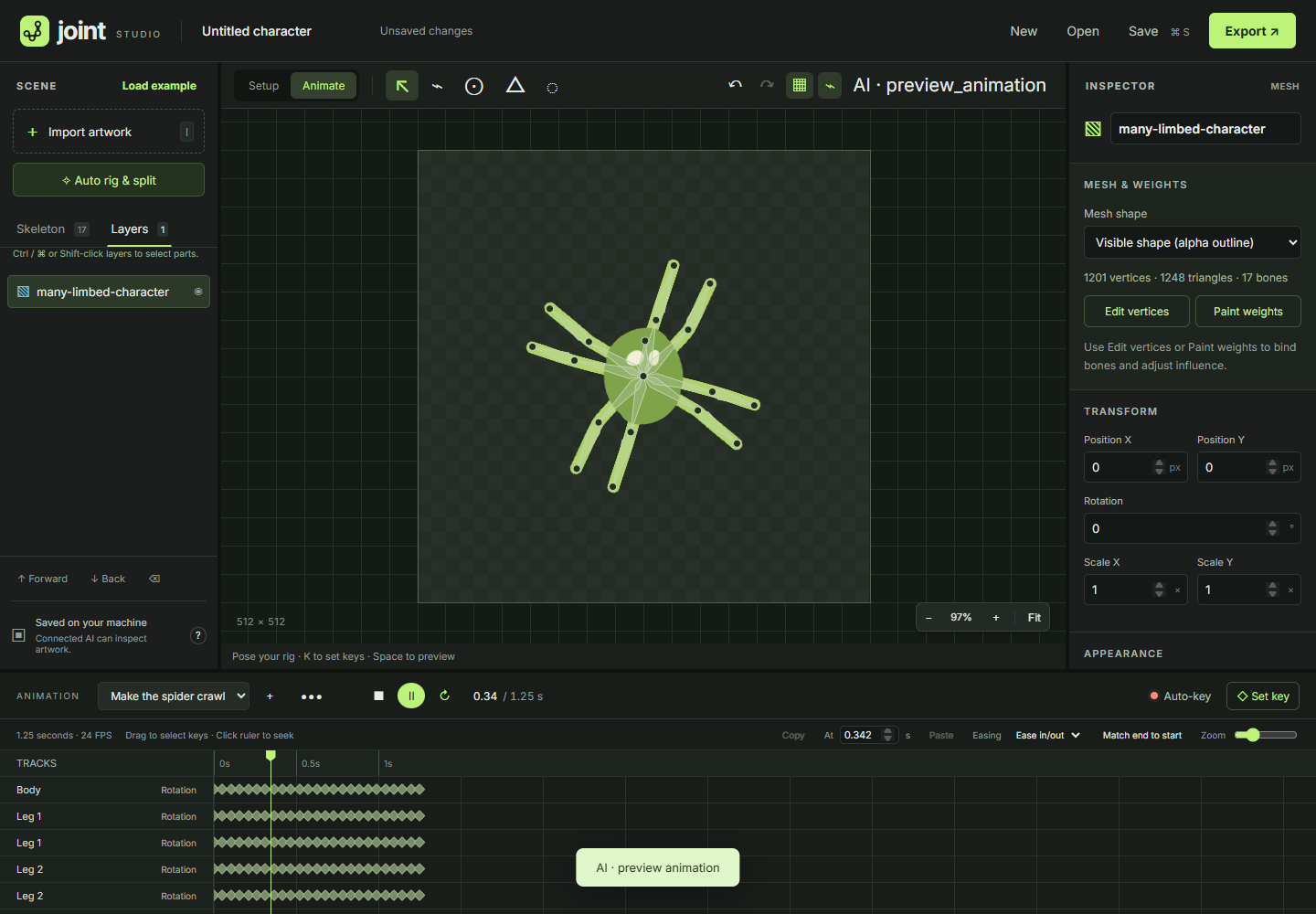Click the Copy keys button

[793, 736]
